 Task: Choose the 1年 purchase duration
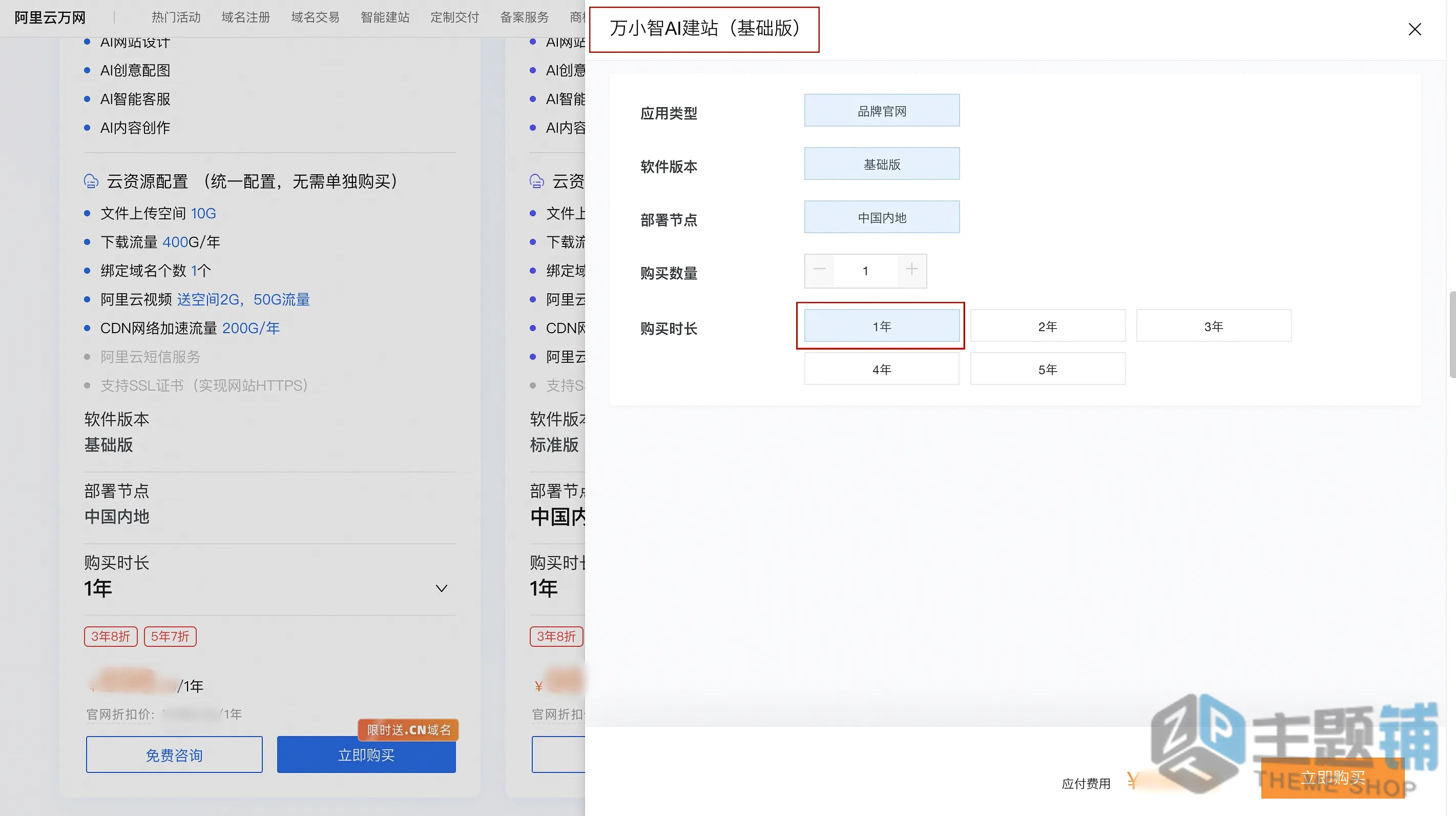click(x=882, y=327)
